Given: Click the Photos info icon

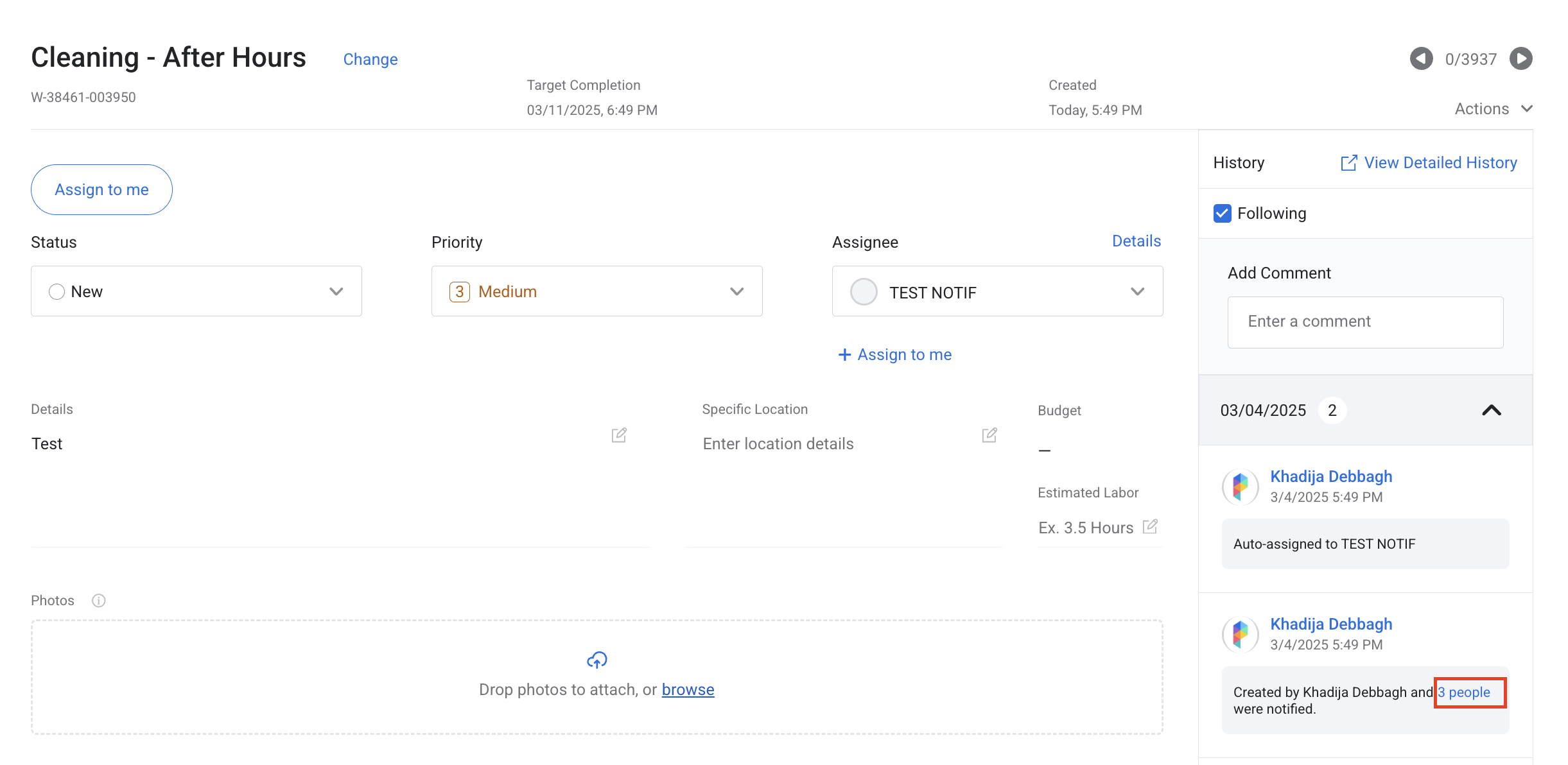Looking at the screenshot, I should (x=98, y=601).
